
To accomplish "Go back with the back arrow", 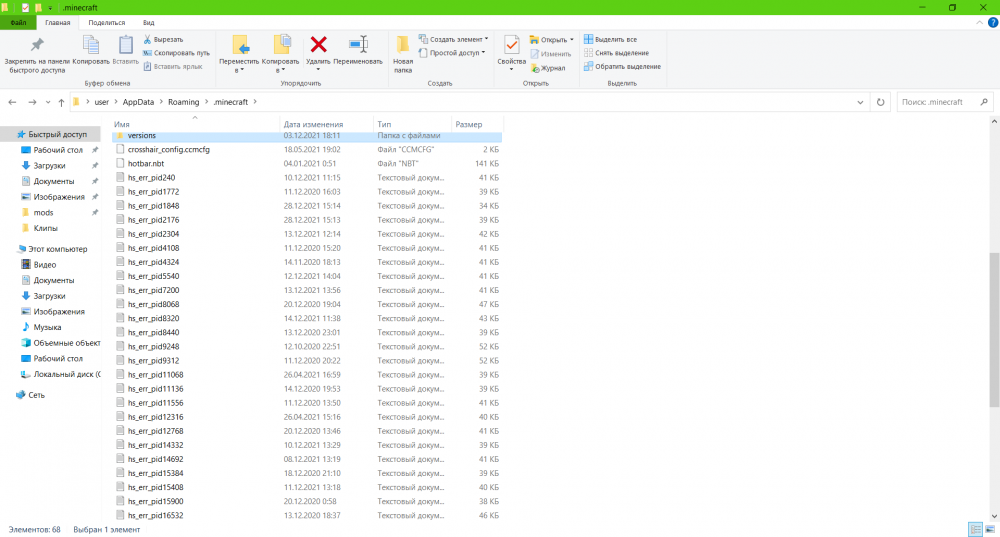I will (12, 102).
